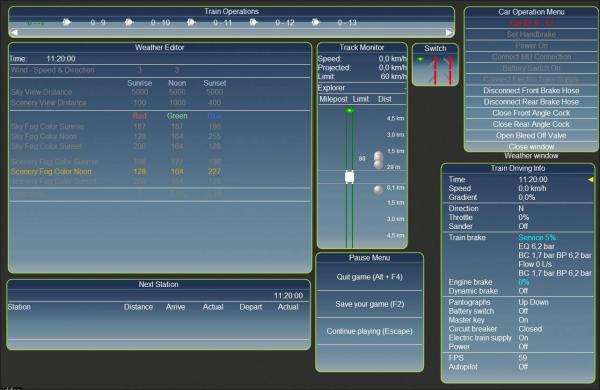This screenshot has width=600, height=390.
Task: Click Quit game (Alt + F4)
Action: (369, 277)
